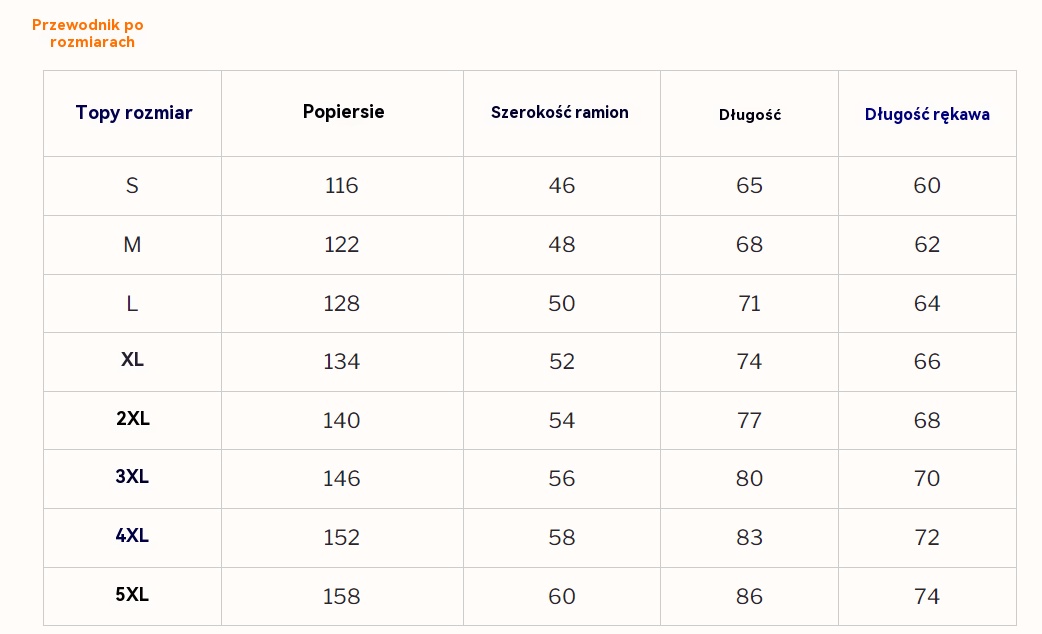This screenshot has width=1042, height=634.
Task: Click the 4XL size row label
Action: [x=132, y=536]
